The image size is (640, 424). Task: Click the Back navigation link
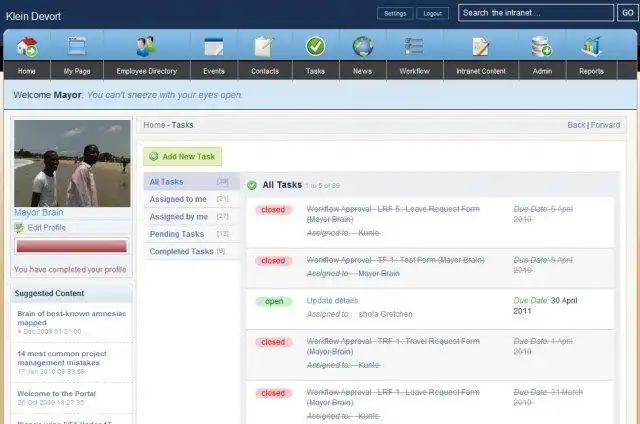[576, 125]
